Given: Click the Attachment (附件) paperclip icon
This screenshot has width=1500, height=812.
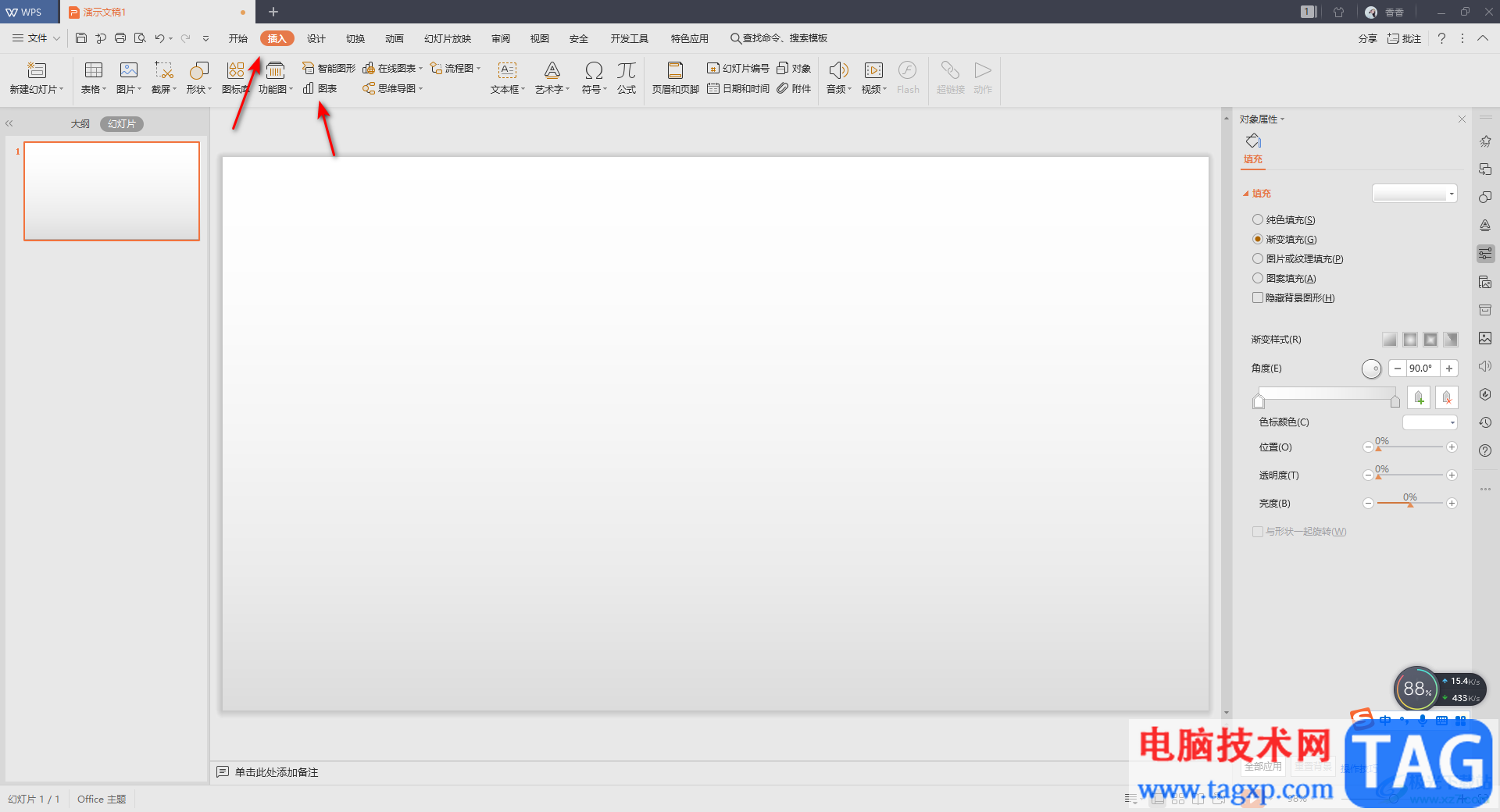Looking at the screenshot, I should click(782, 89).
